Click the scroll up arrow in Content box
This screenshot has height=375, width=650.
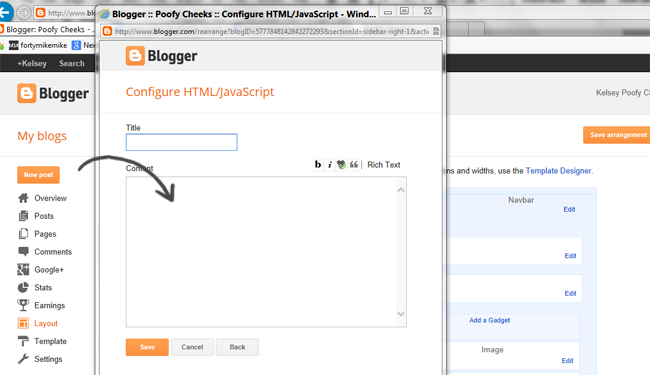pyautogui.click(x=401, y=190)
